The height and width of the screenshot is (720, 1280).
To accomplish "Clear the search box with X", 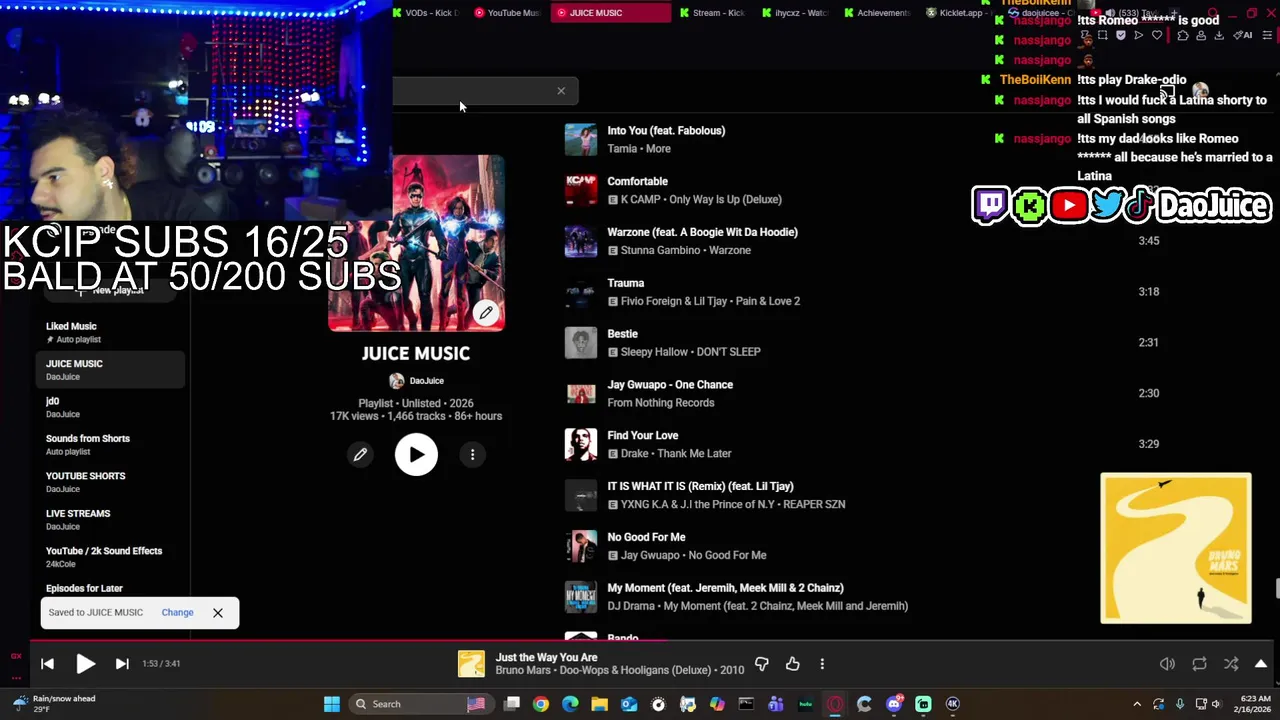I will click(x=561, y=91).
